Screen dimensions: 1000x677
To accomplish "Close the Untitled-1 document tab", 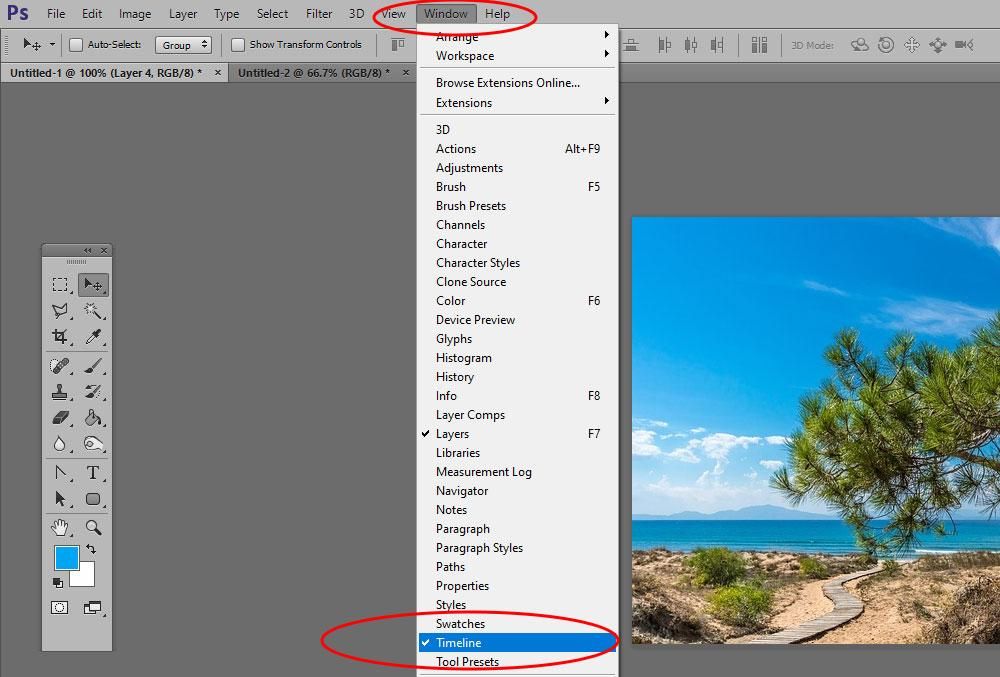I will tap(217, 73).
